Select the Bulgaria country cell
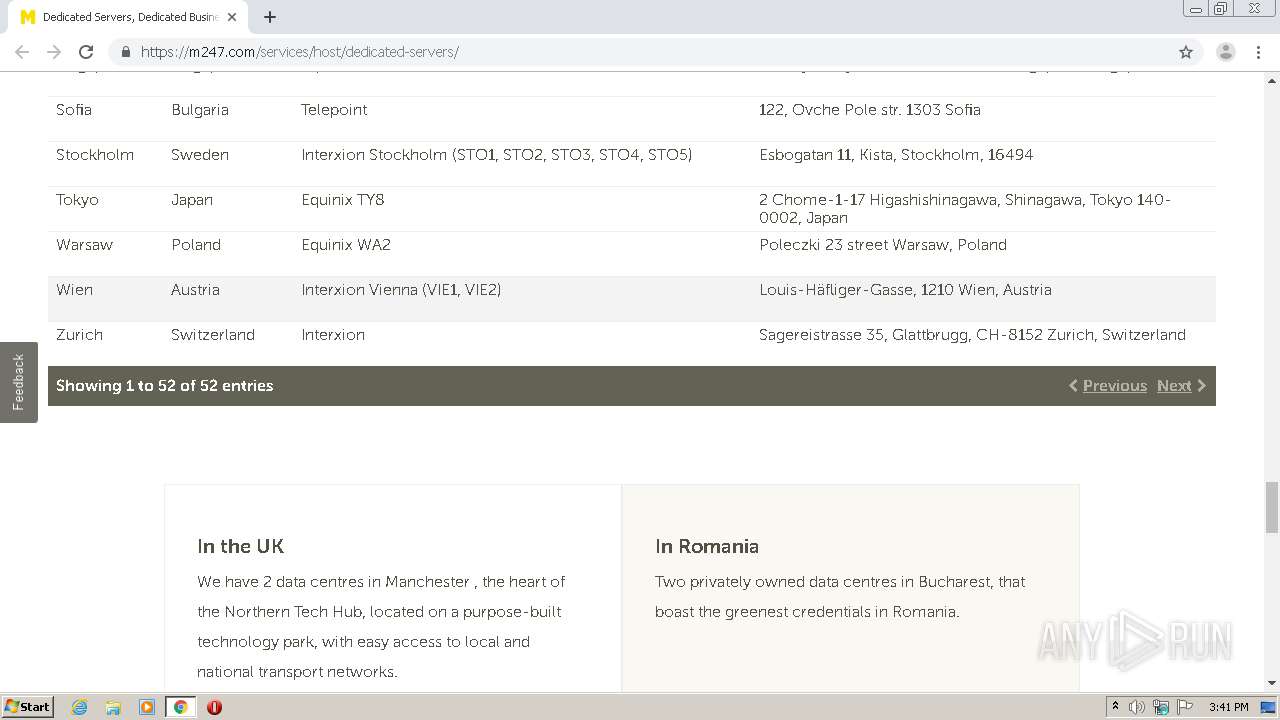This screenshot has height=720, width=1280. 200,110
